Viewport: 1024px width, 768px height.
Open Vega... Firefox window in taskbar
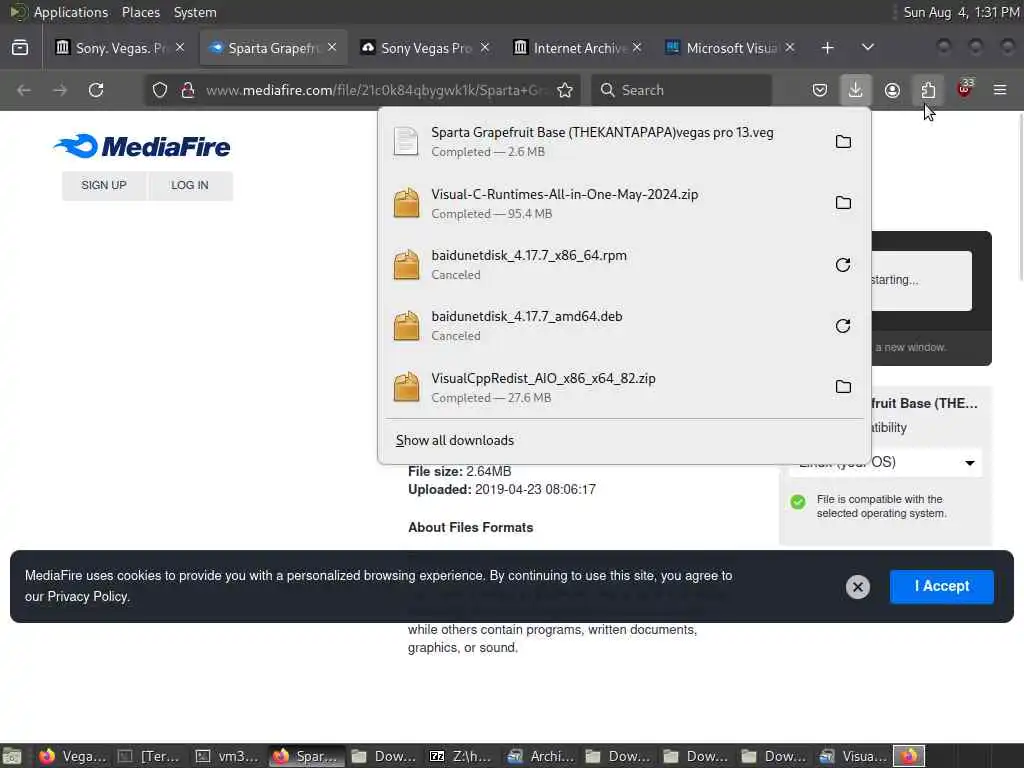[74, 756]
